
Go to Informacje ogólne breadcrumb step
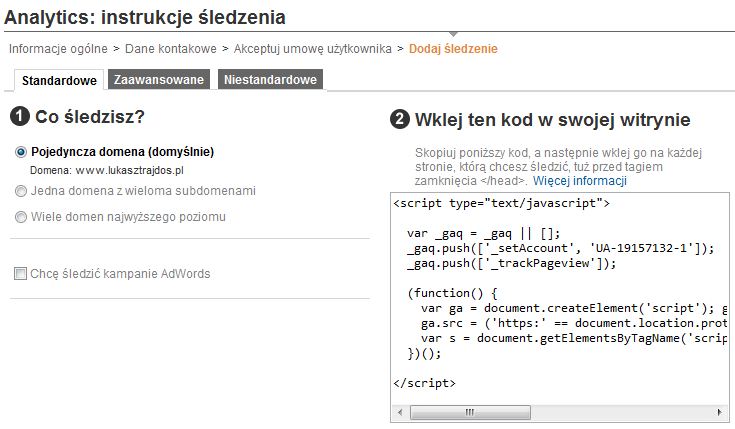coord(58,49)
